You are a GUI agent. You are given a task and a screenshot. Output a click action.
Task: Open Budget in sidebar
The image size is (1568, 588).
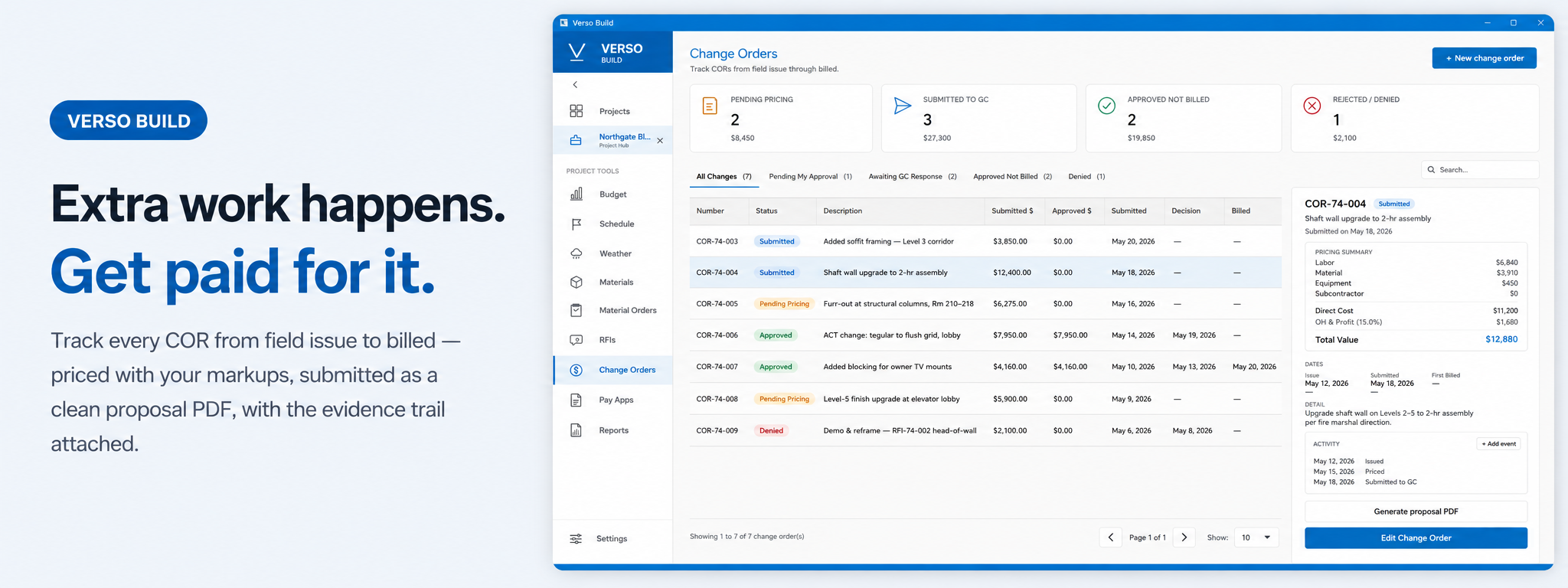(612, 194)
